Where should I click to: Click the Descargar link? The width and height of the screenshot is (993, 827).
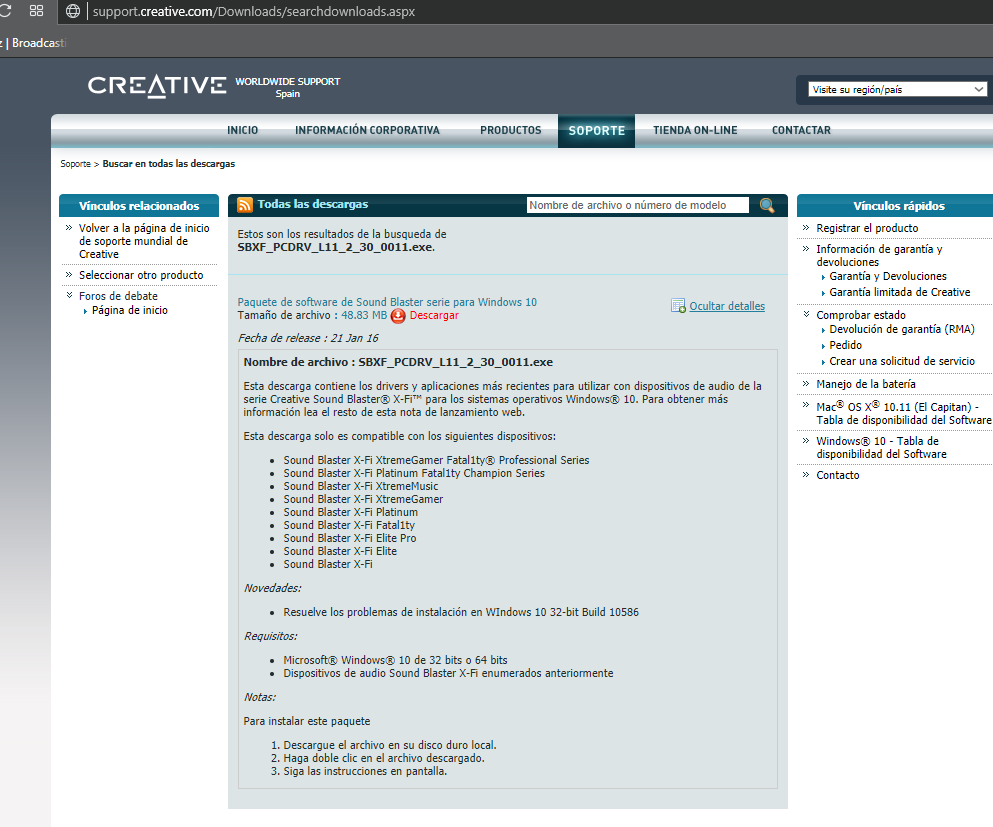click(434, 315)
